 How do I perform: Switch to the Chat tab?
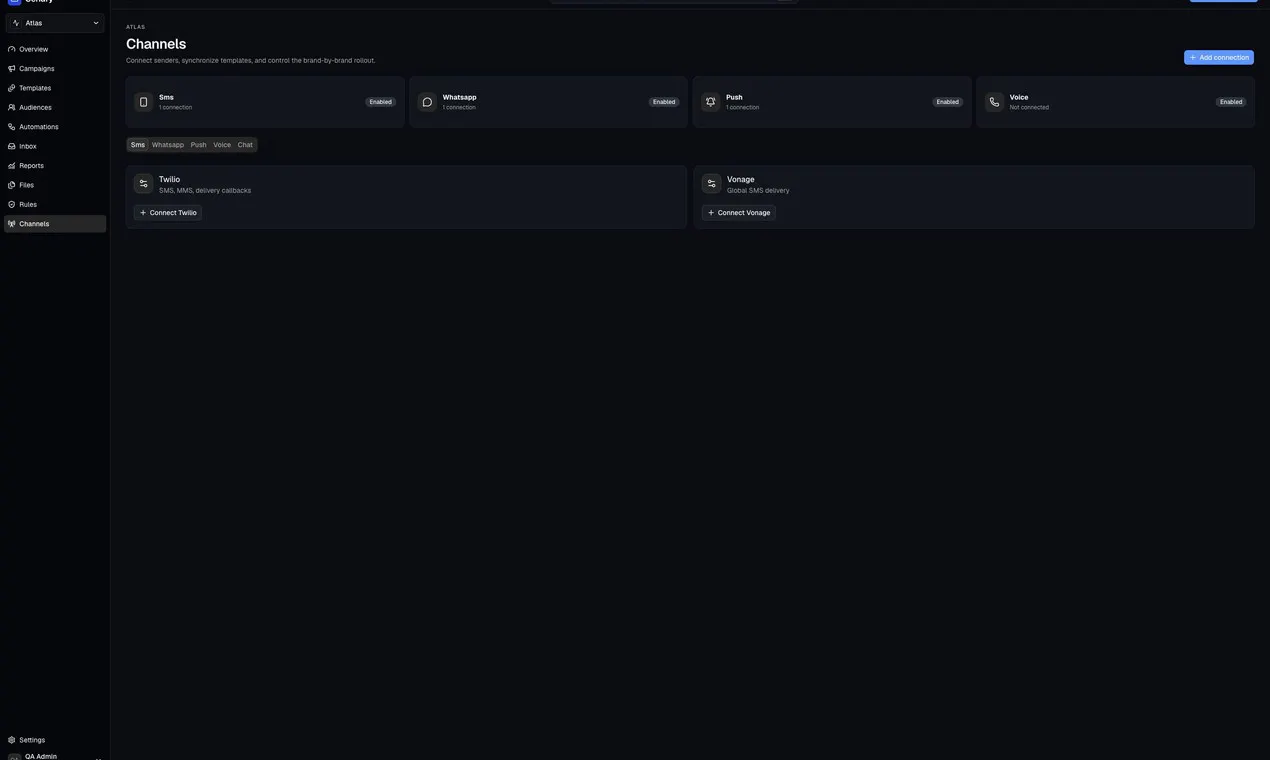coord(245,145)
